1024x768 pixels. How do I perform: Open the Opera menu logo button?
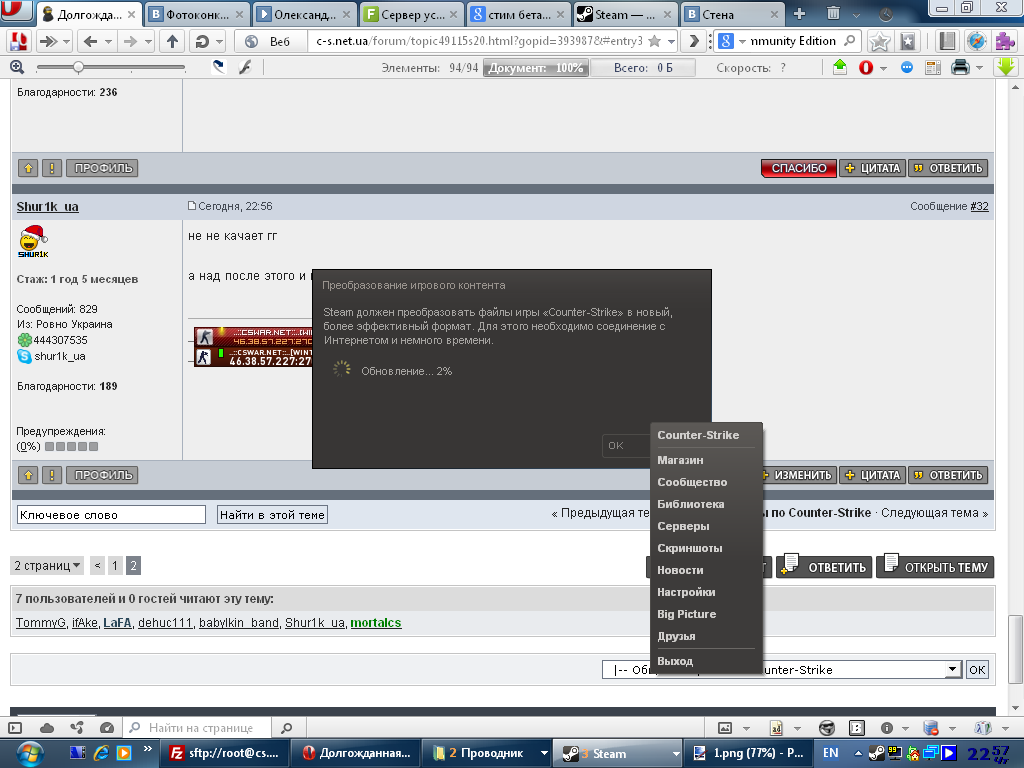(x=16, y=10)
